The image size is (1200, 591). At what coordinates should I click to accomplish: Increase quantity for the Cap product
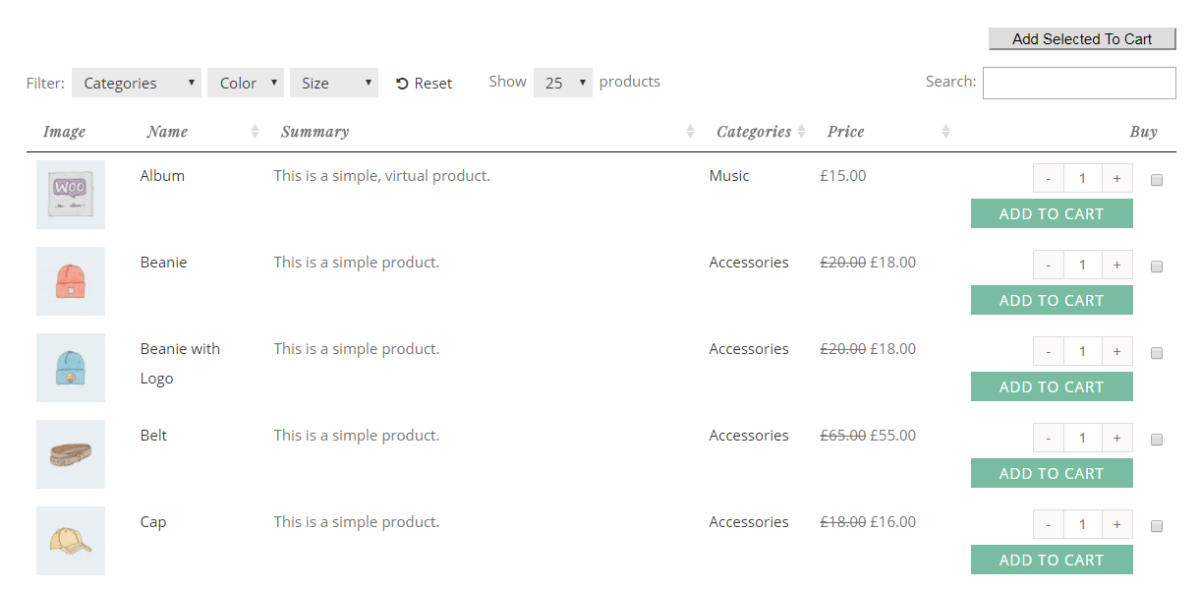pyautogui.click(x=1117, y=523)
